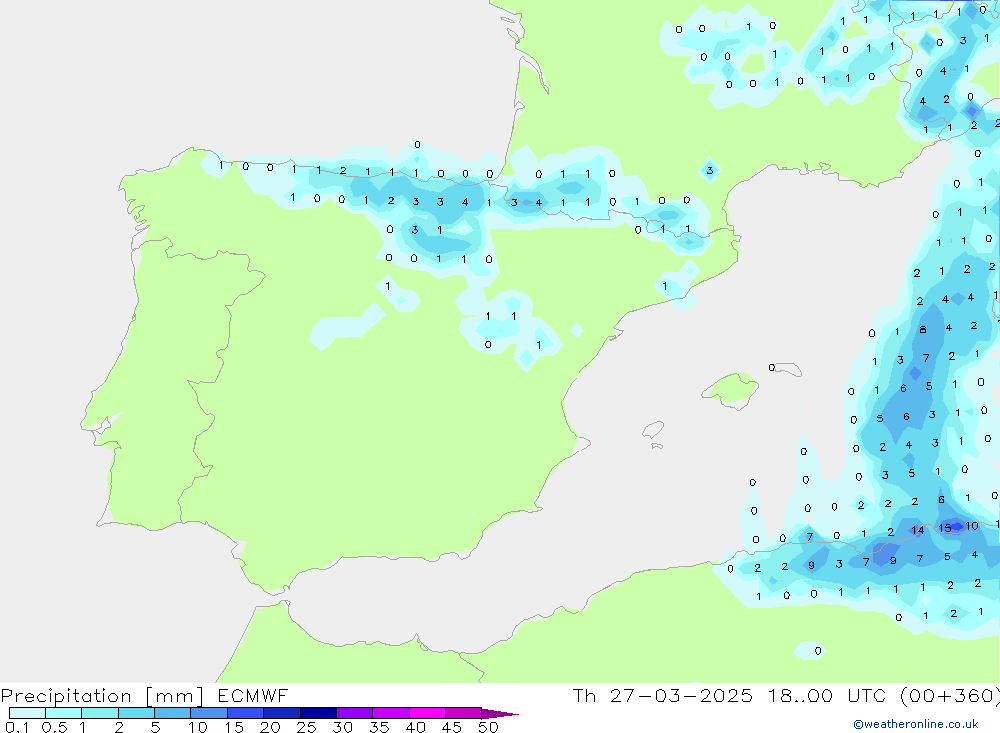The height and width of the screenshot is (733, 1000).
Task: Click the purple arrow tip beyond 50 on legend
Action: click(x=499, y=713)
